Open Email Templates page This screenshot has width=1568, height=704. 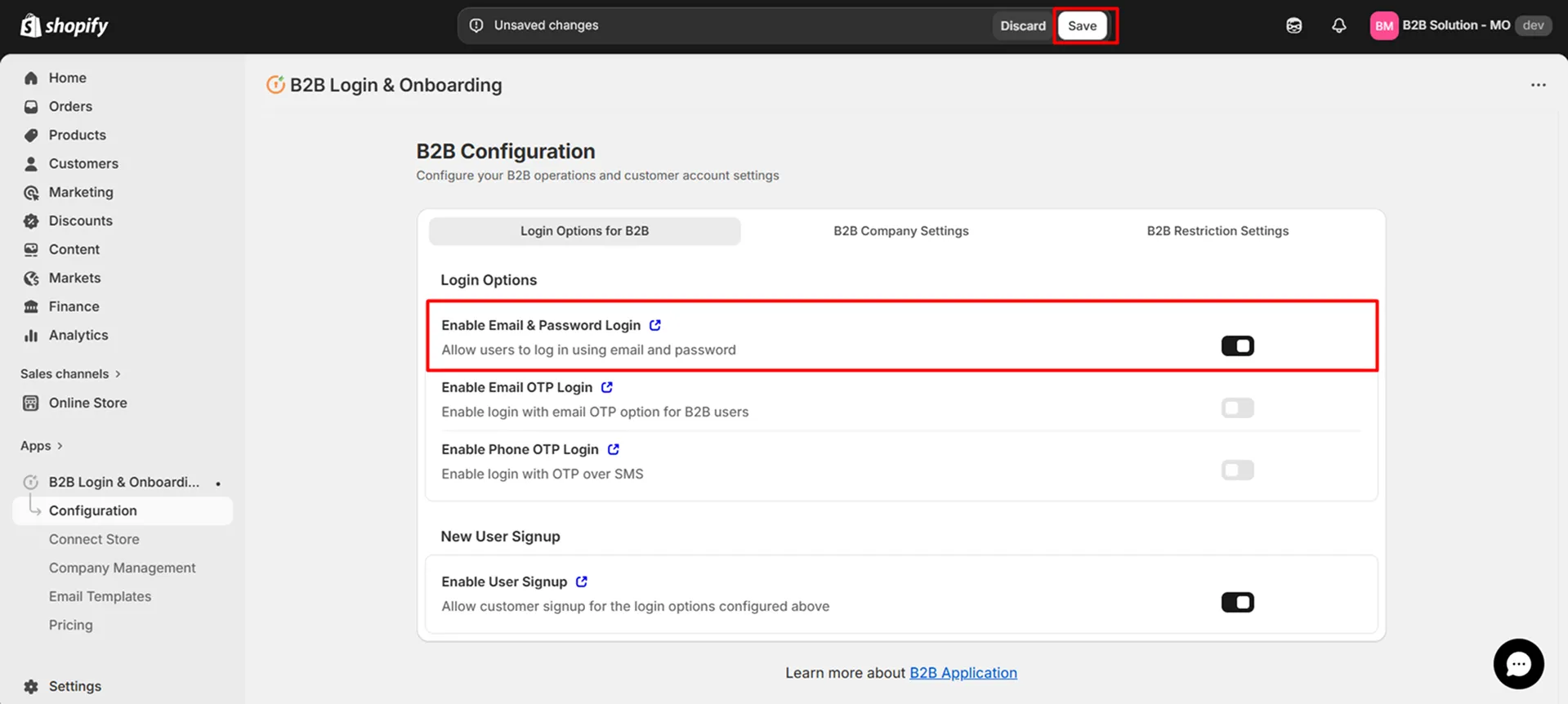click(100, 596)
